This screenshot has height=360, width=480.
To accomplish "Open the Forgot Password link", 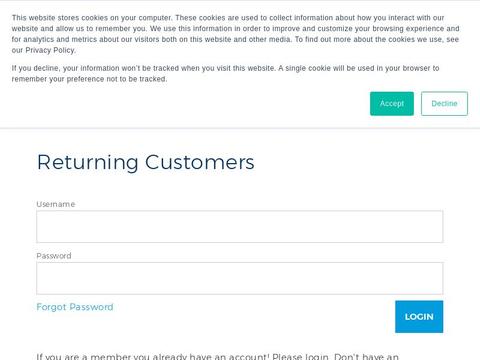I will pos(75,307).
